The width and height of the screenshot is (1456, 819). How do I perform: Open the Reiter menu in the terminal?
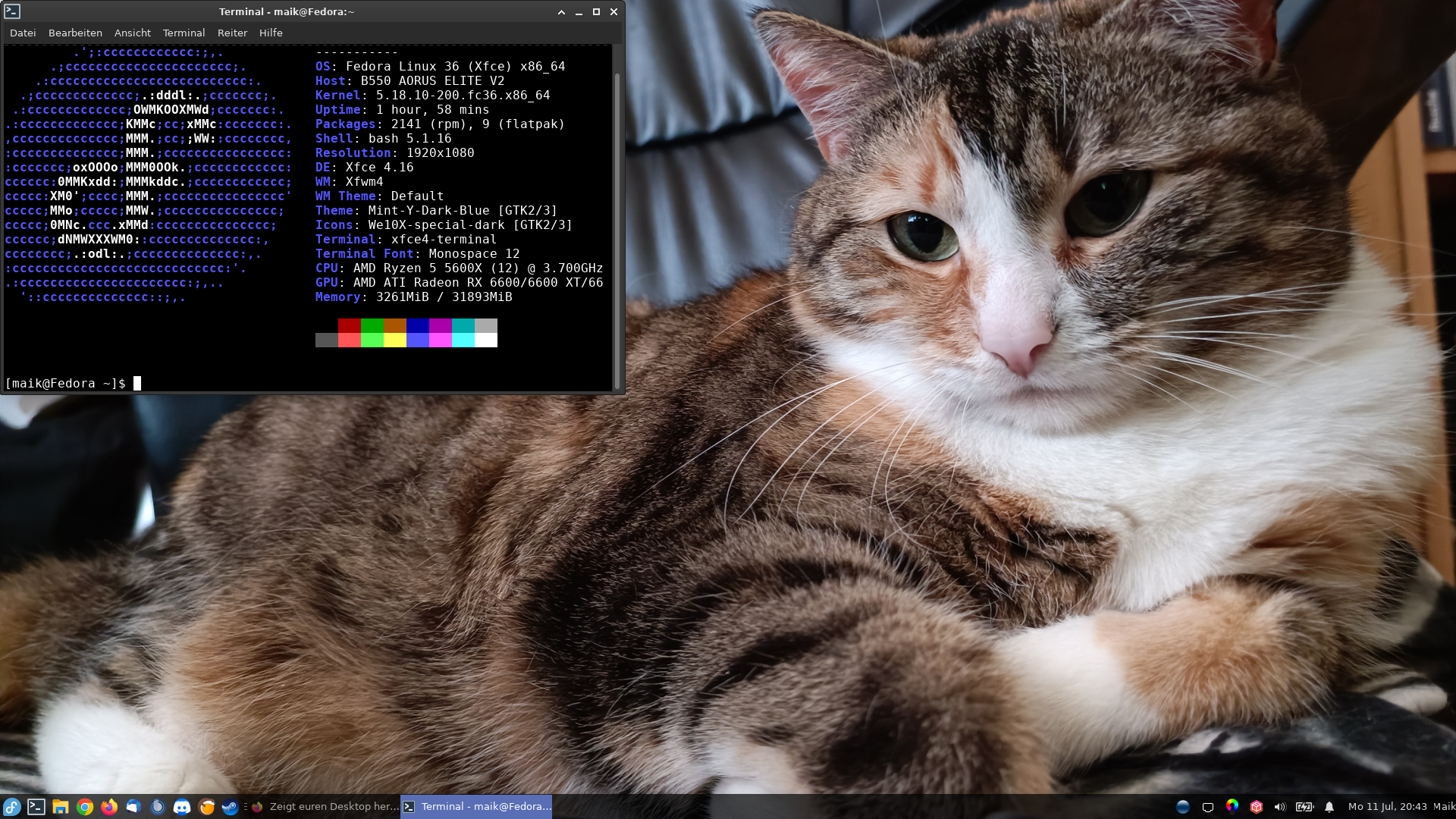232,33
